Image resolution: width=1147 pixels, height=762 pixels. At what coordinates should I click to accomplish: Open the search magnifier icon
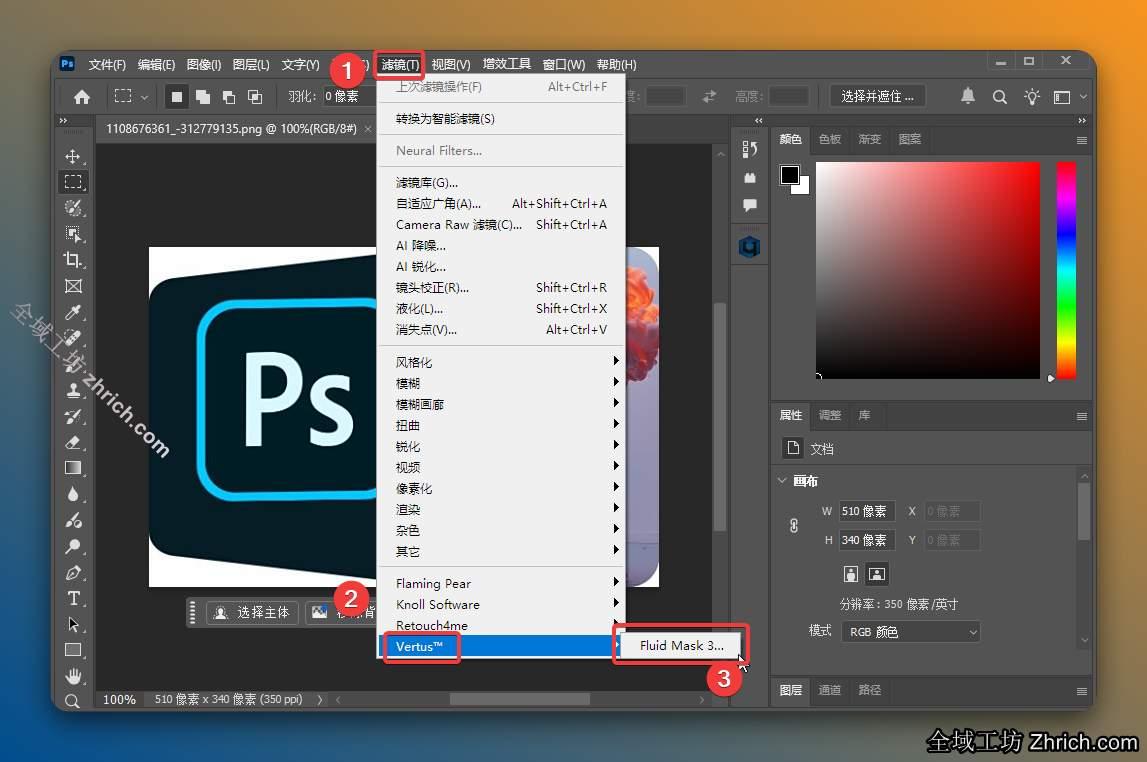999,97
